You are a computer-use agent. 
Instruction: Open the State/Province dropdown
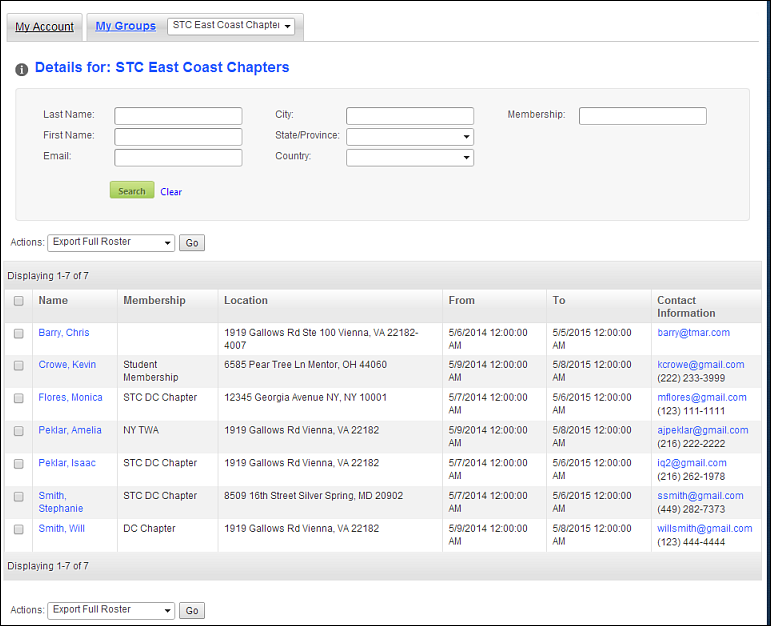pos(410,137)
